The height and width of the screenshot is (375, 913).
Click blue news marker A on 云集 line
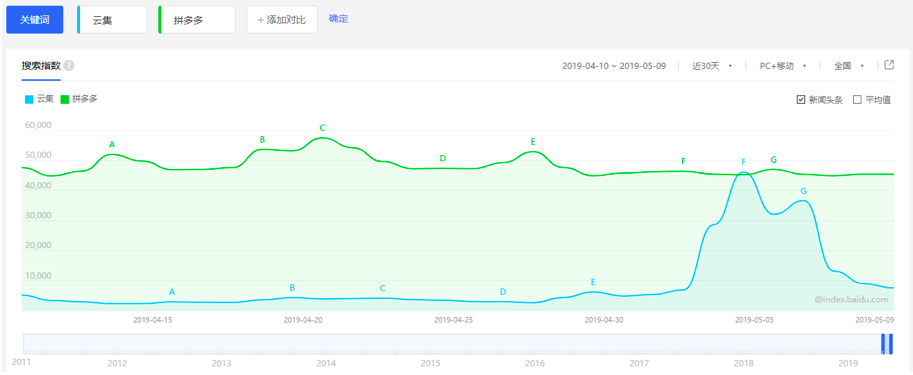[172, 292]
